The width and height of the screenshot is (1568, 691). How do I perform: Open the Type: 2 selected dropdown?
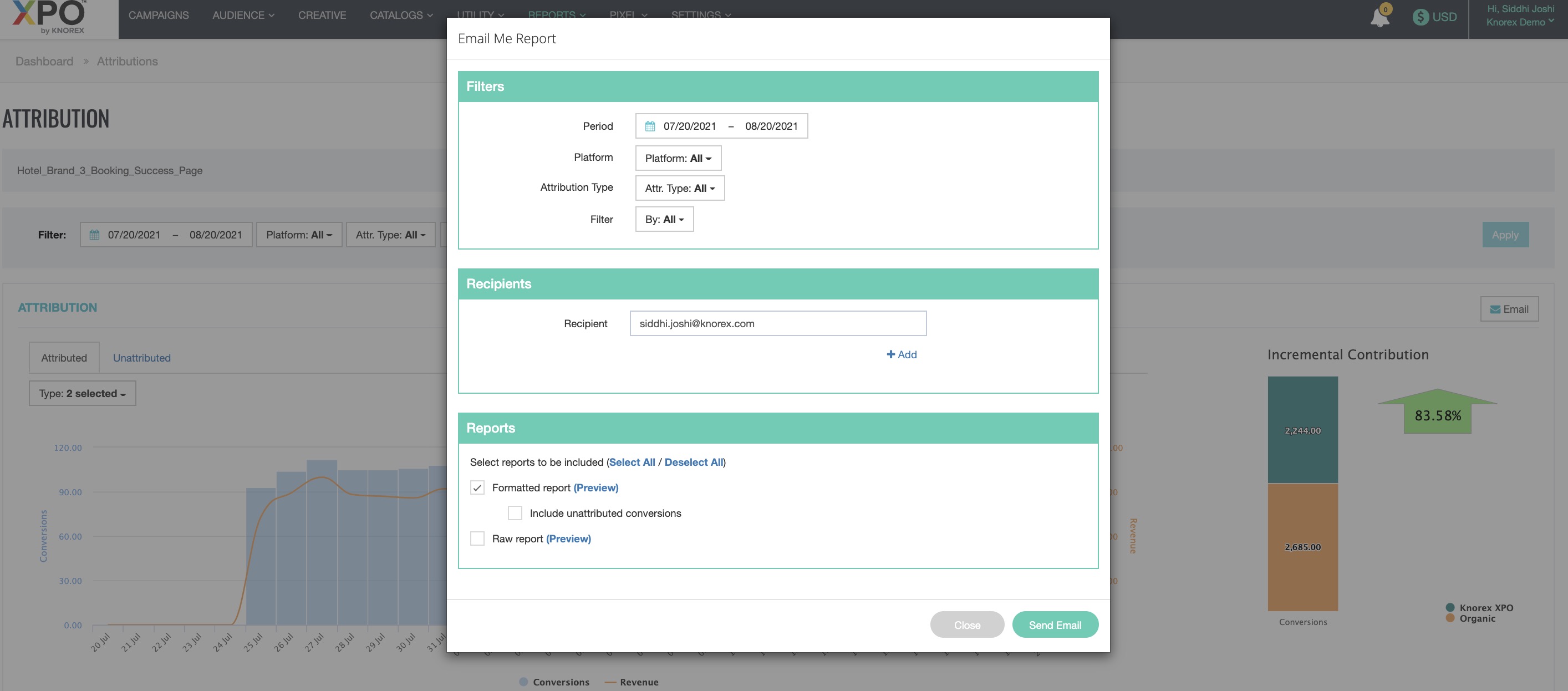click(x=82, y=394)
